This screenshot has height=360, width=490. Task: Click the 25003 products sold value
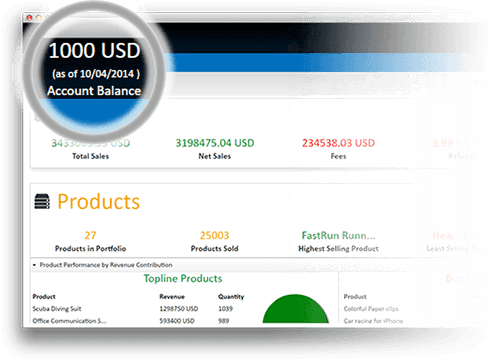(x=214, y=235)
